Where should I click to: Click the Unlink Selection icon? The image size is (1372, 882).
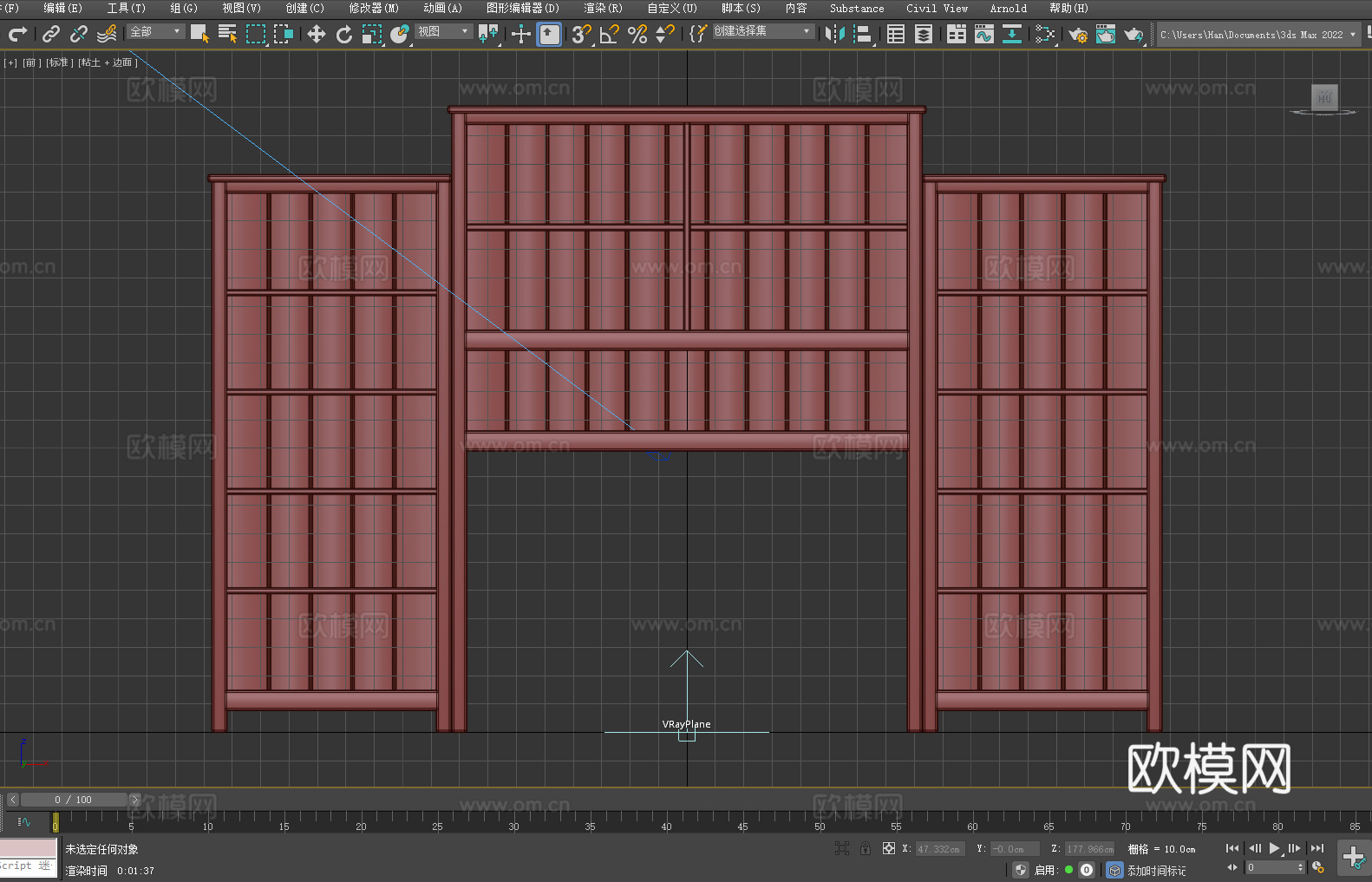[x=79, y=34]
